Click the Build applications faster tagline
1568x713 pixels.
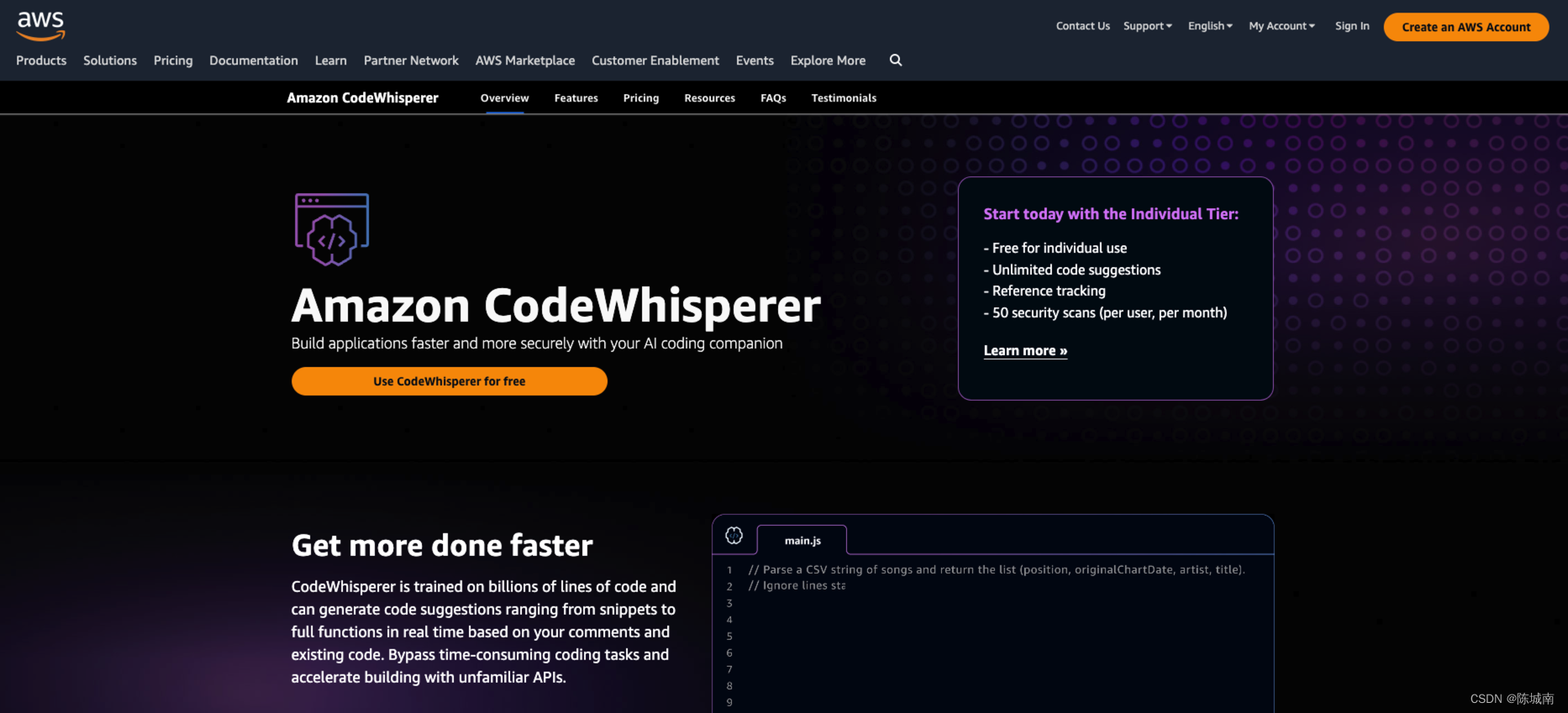pos(537,343)
